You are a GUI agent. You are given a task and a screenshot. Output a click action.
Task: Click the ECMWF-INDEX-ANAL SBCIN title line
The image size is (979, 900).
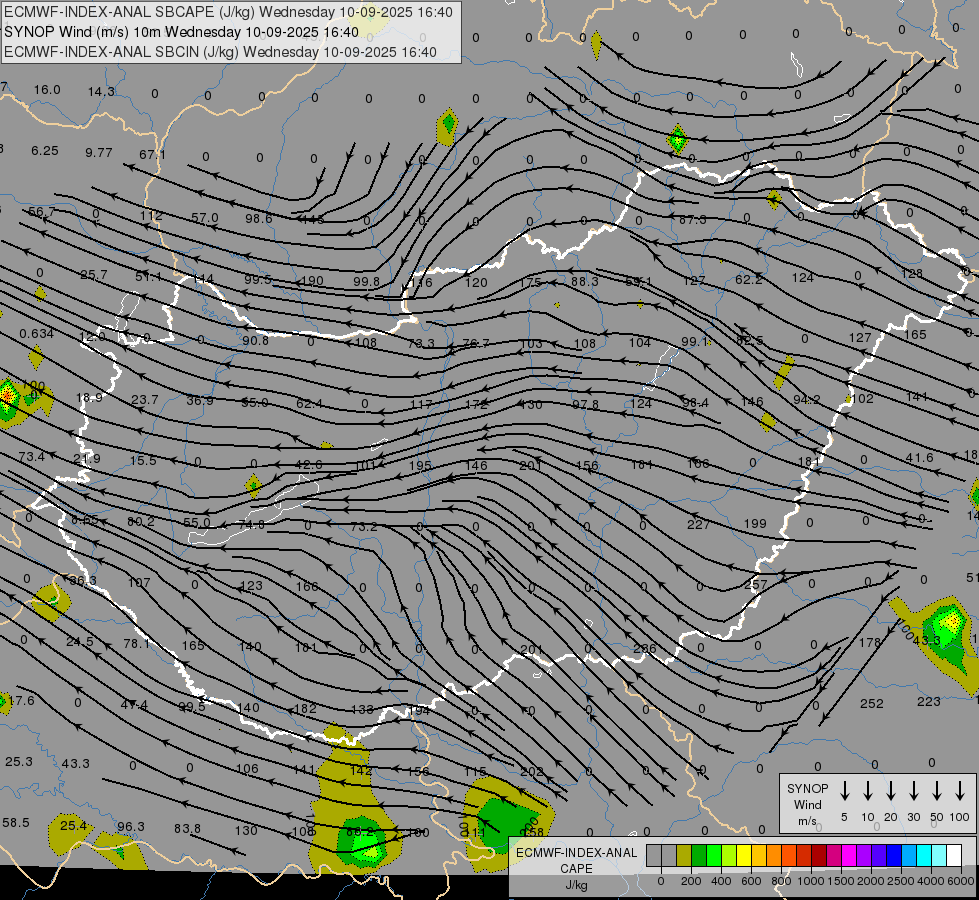tap(220, 52)
